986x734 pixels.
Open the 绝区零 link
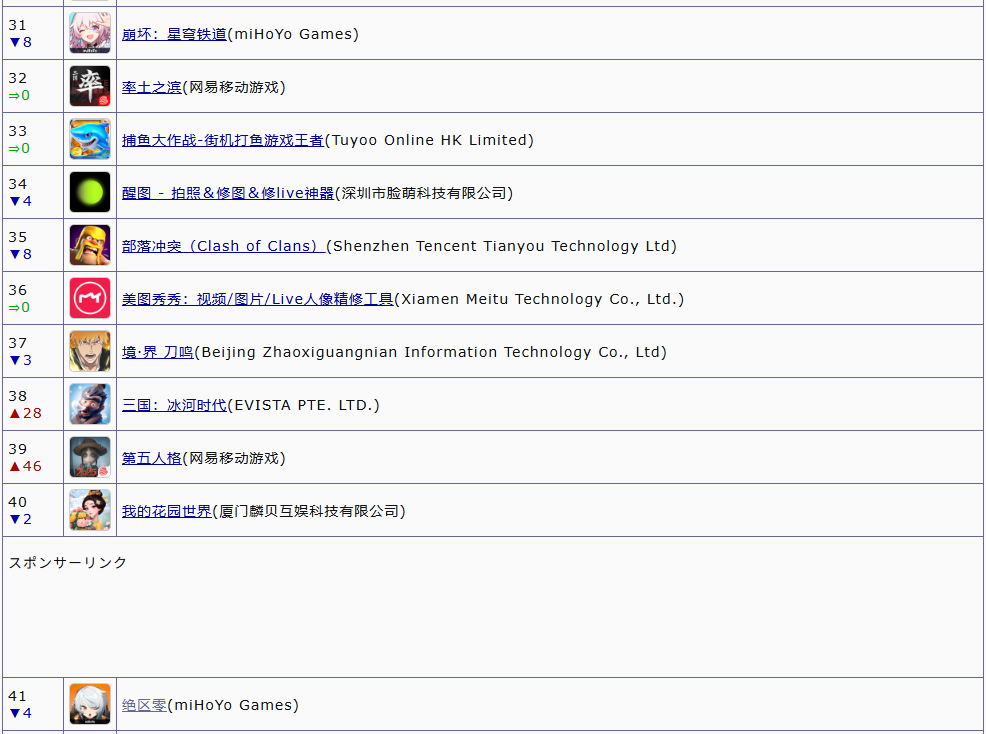click(144, 705)
